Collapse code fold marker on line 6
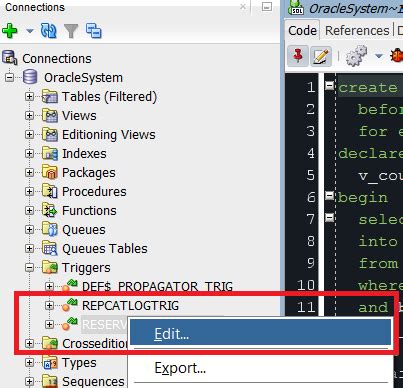 coord(329,196)
